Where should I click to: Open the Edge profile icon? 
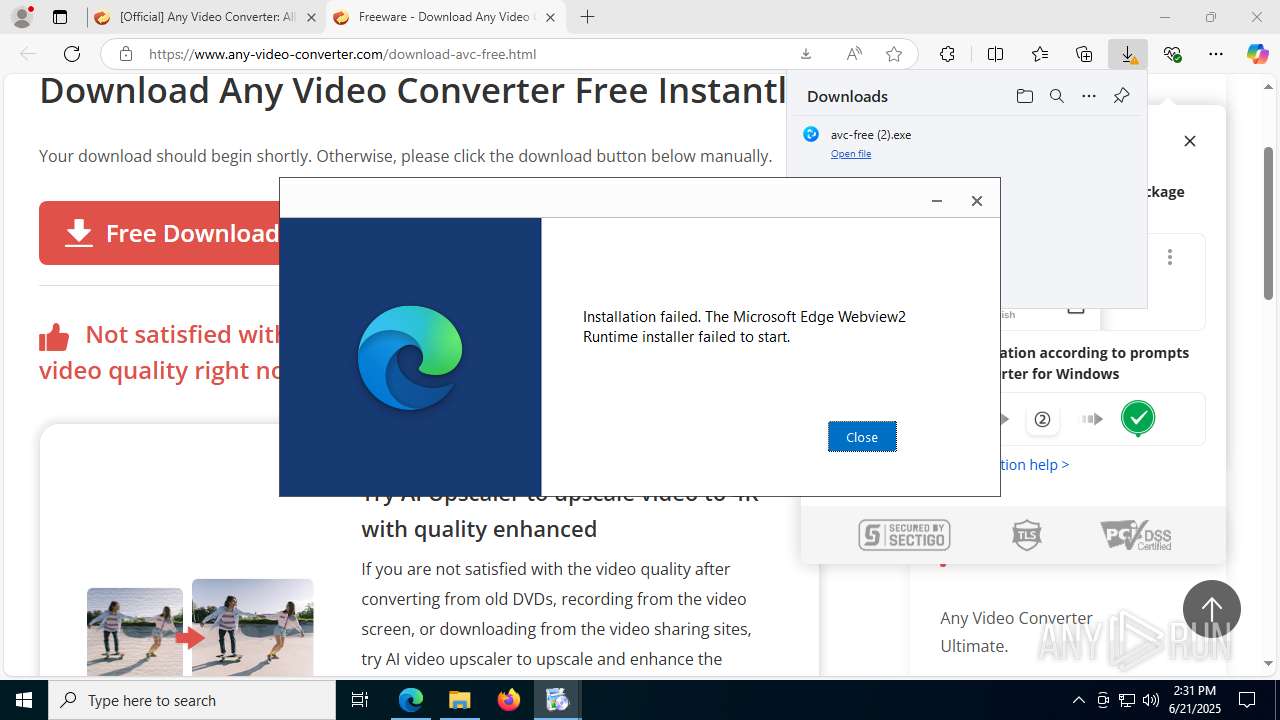22,17
